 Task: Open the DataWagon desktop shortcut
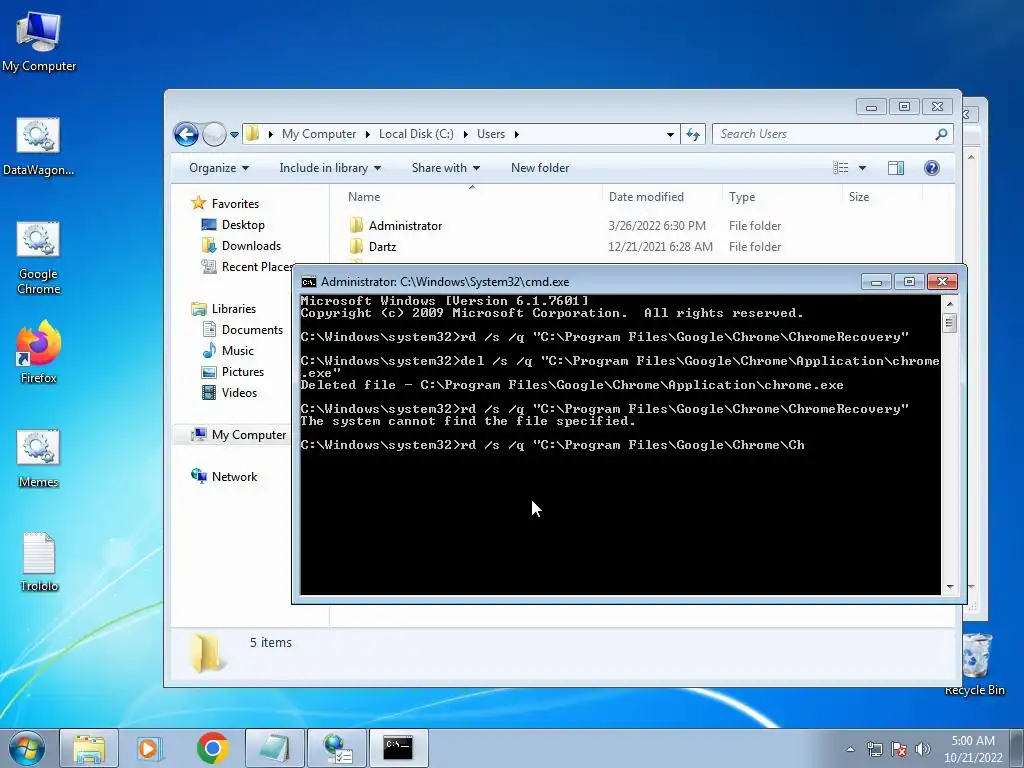coord(39,146)
